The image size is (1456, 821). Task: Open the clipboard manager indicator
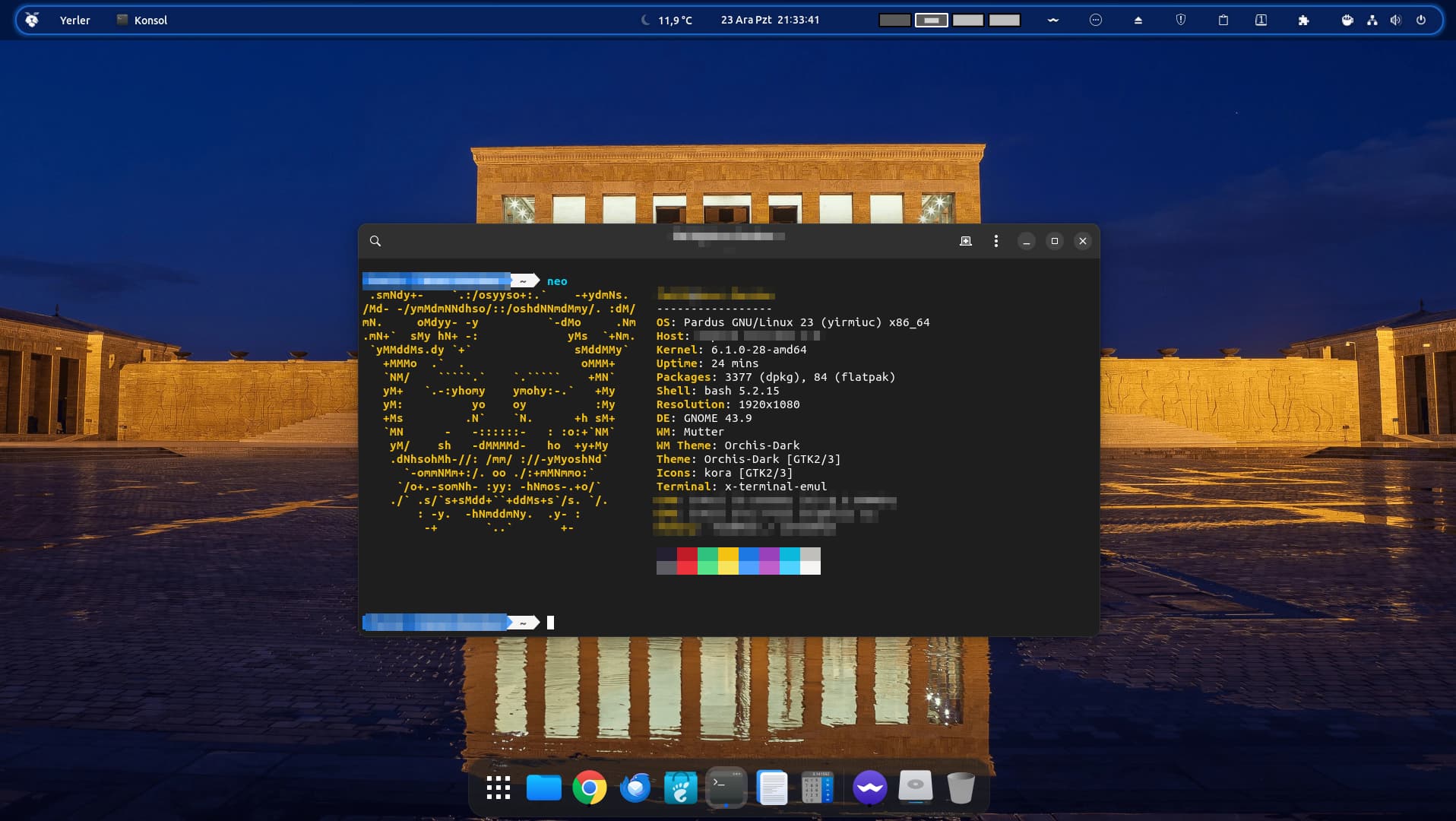1223,21
